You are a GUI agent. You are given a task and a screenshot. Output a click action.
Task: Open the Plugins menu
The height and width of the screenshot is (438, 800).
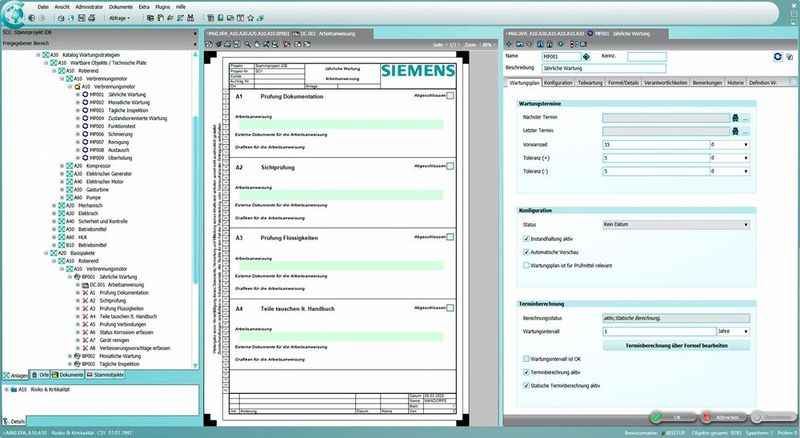[163, 7]
